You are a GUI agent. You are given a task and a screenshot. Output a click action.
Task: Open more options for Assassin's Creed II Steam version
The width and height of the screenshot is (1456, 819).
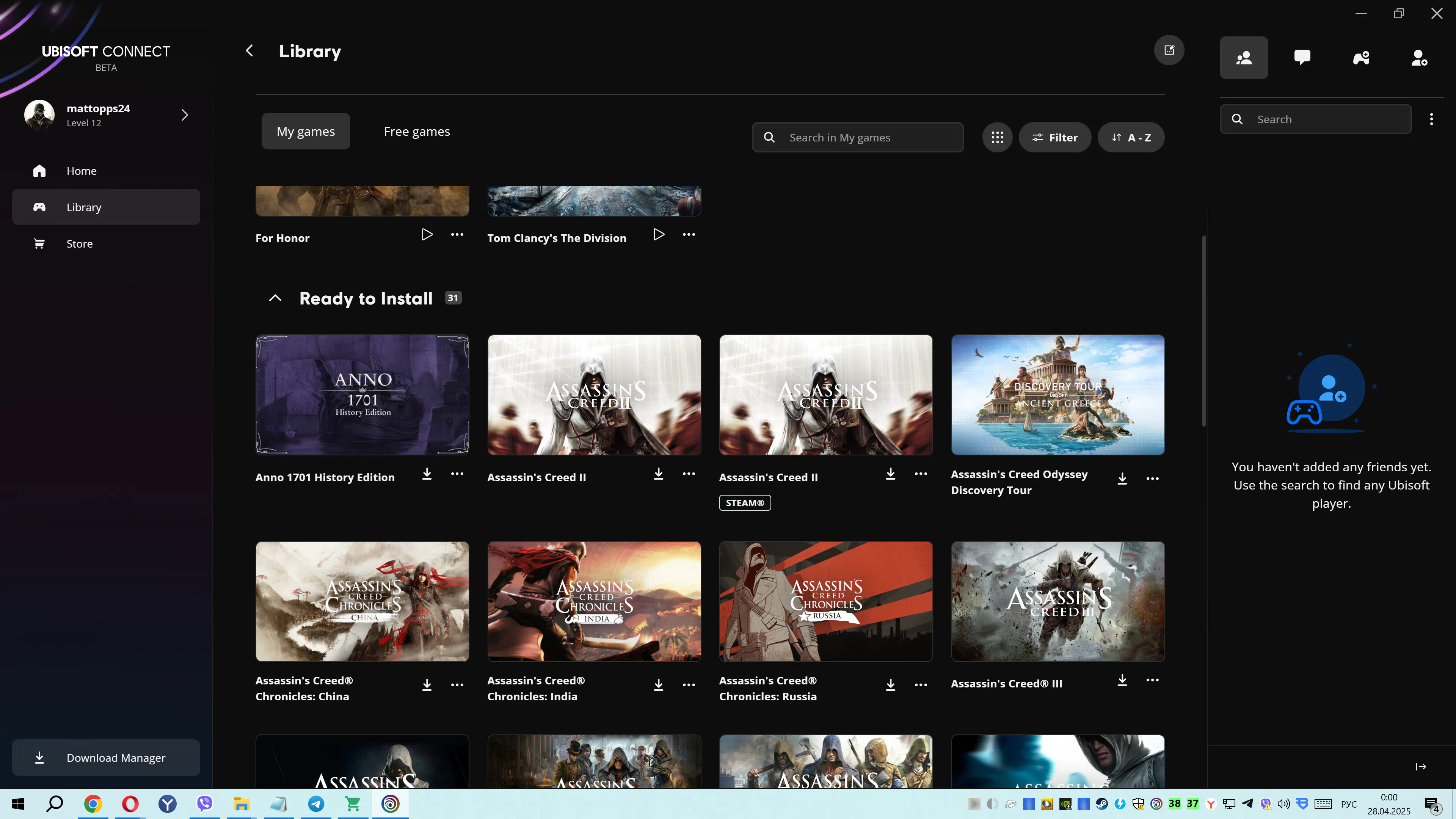click(x=921, y=474)
